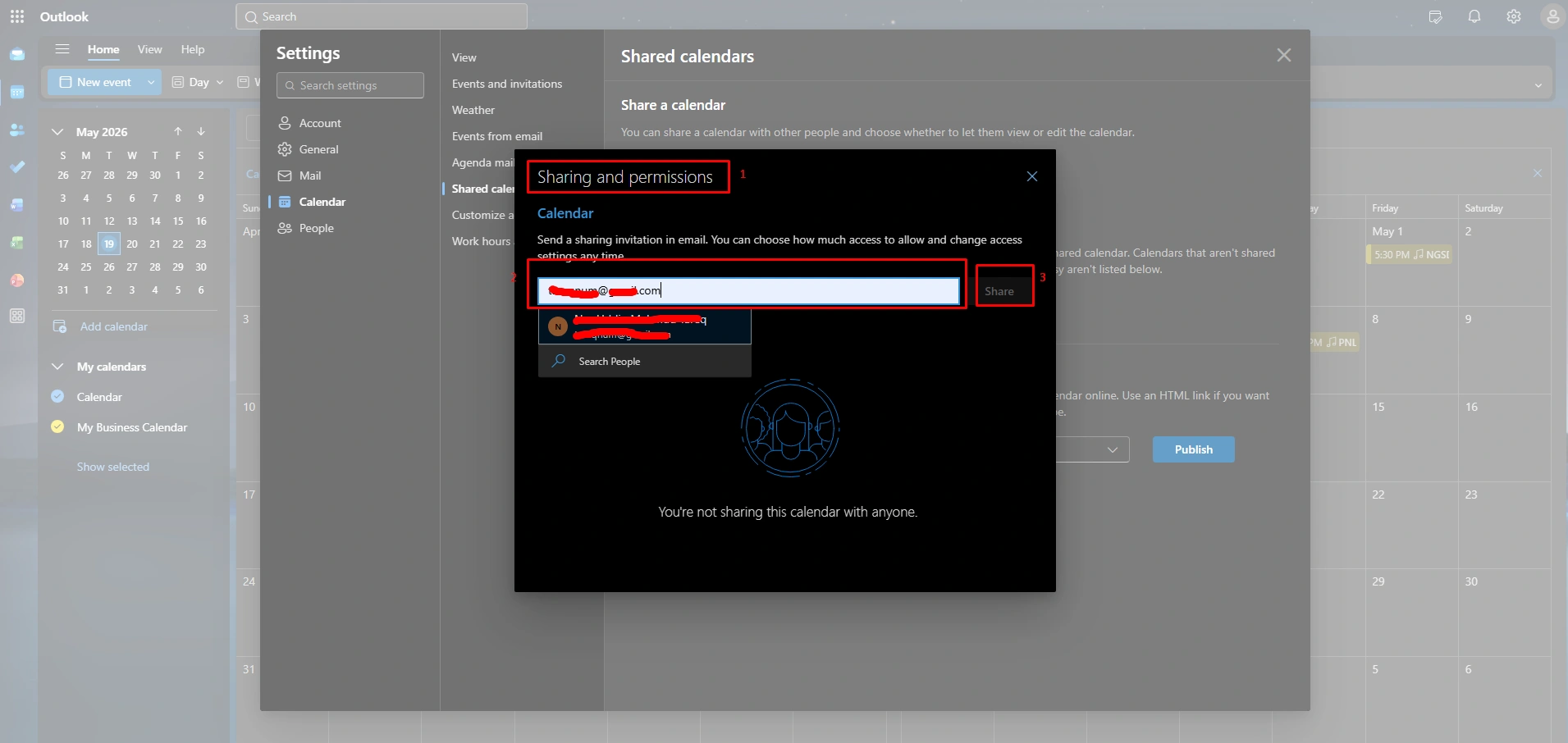The image size is (1568, 743).
Task: Open the settings gear in header
Action: tap(1514, 16)
